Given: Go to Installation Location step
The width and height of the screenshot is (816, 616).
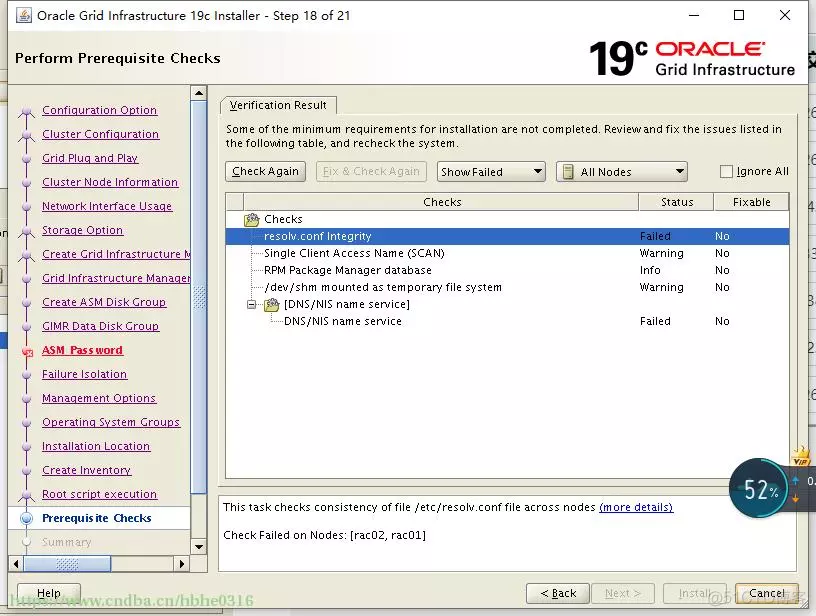Looking at the screenshot, I should (96, 446).
